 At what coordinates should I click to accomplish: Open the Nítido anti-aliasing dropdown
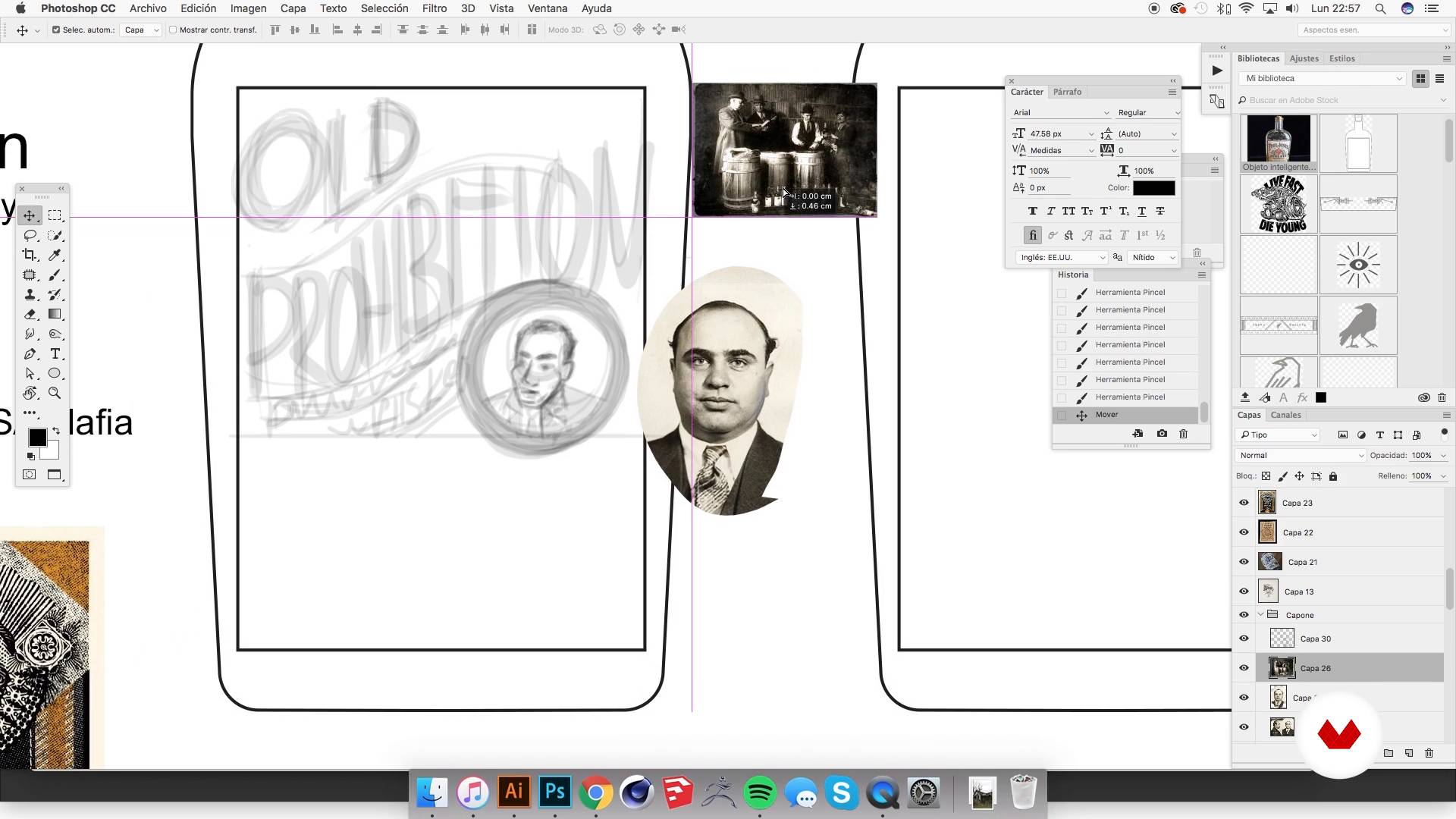pos(1153,258)
